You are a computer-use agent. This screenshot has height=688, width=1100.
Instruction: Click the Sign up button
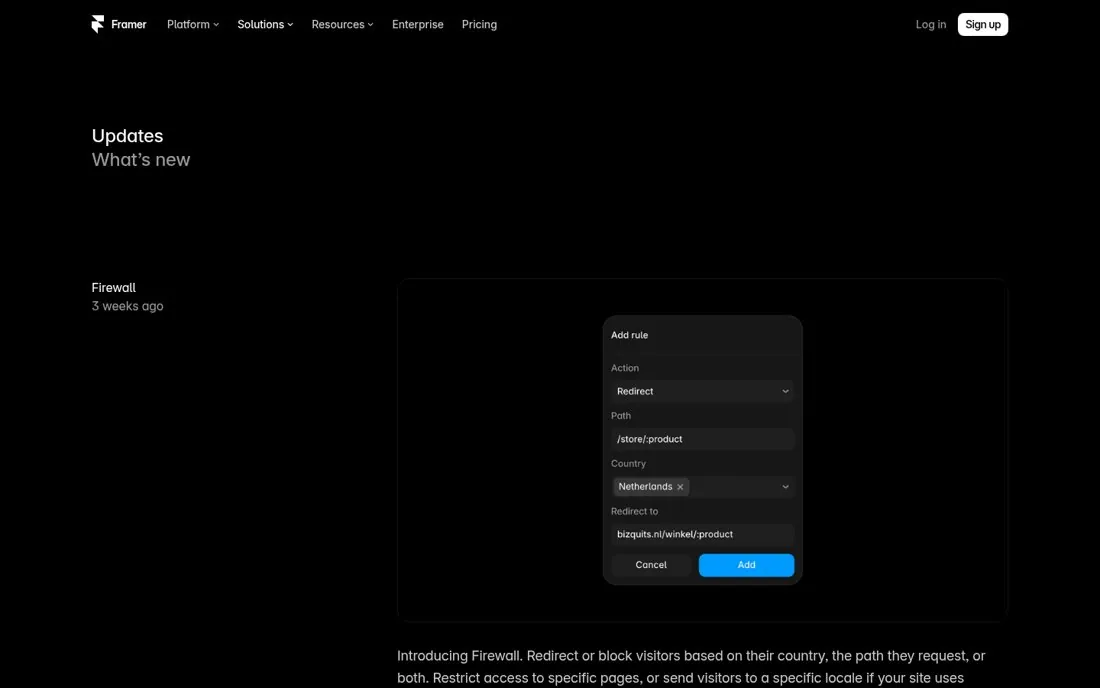pos(982,25)
